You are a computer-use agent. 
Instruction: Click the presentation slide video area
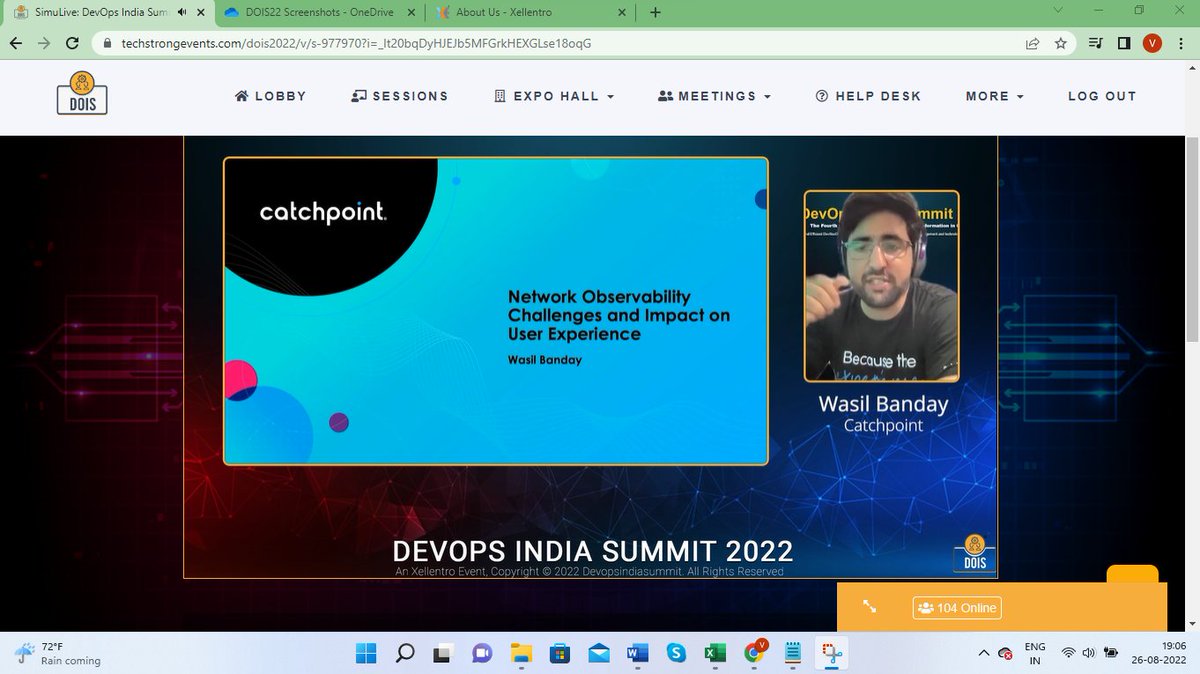[495, 311]
